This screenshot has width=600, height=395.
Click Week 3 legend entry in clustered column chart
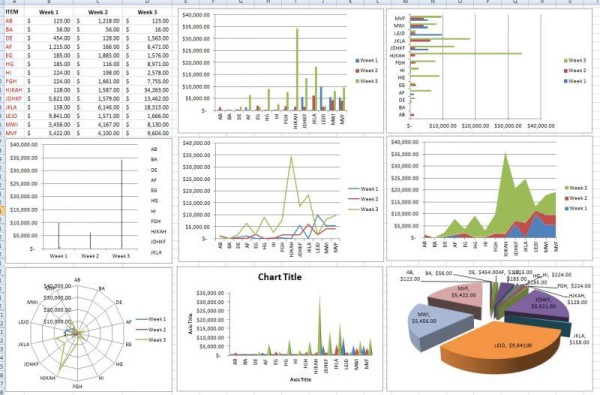[x=367, y=81]
